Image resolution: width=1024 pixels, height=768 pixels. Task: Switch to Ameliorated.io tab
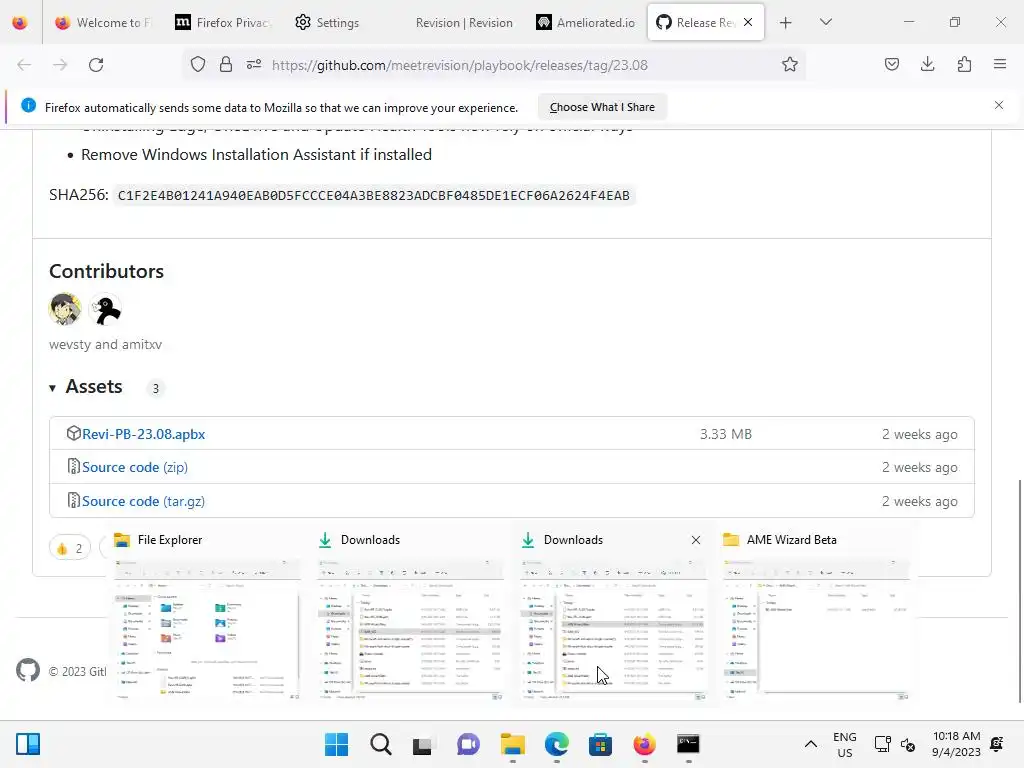[x=586, y=23]
